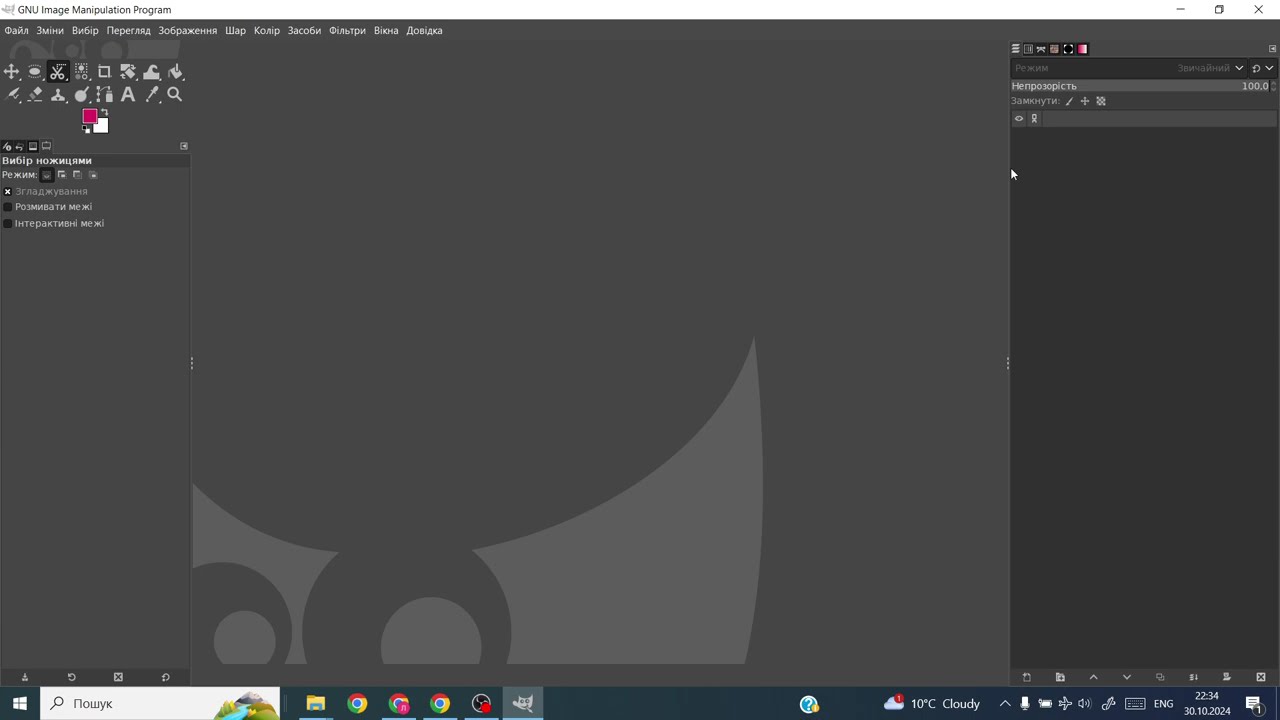1280x720 pixels.
Task: Select the Ellipse Select tool
Action: click(x=35, y=72)
